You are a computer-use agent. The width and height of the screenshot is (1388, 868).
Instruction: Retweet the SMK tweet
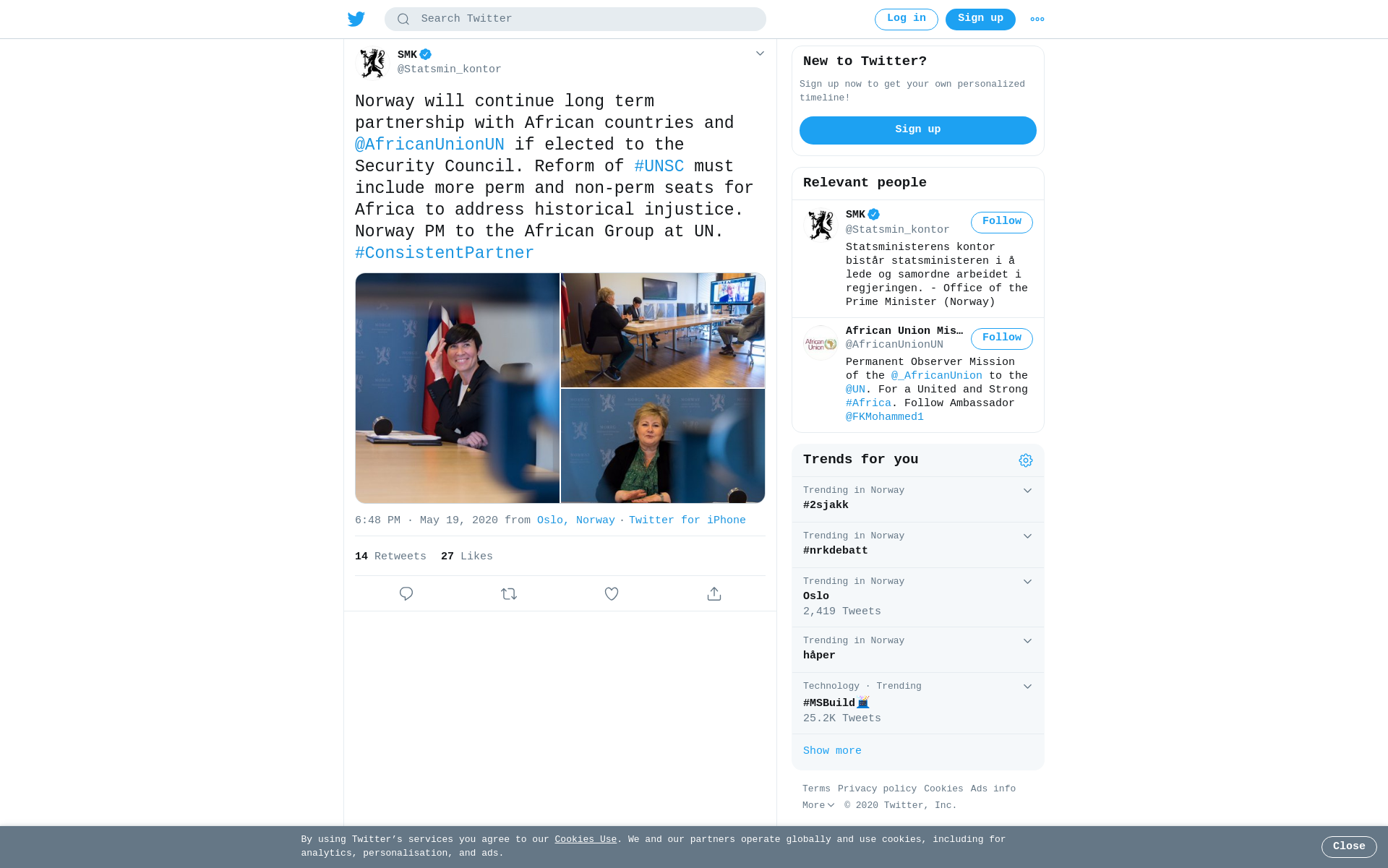pos(509,593)
